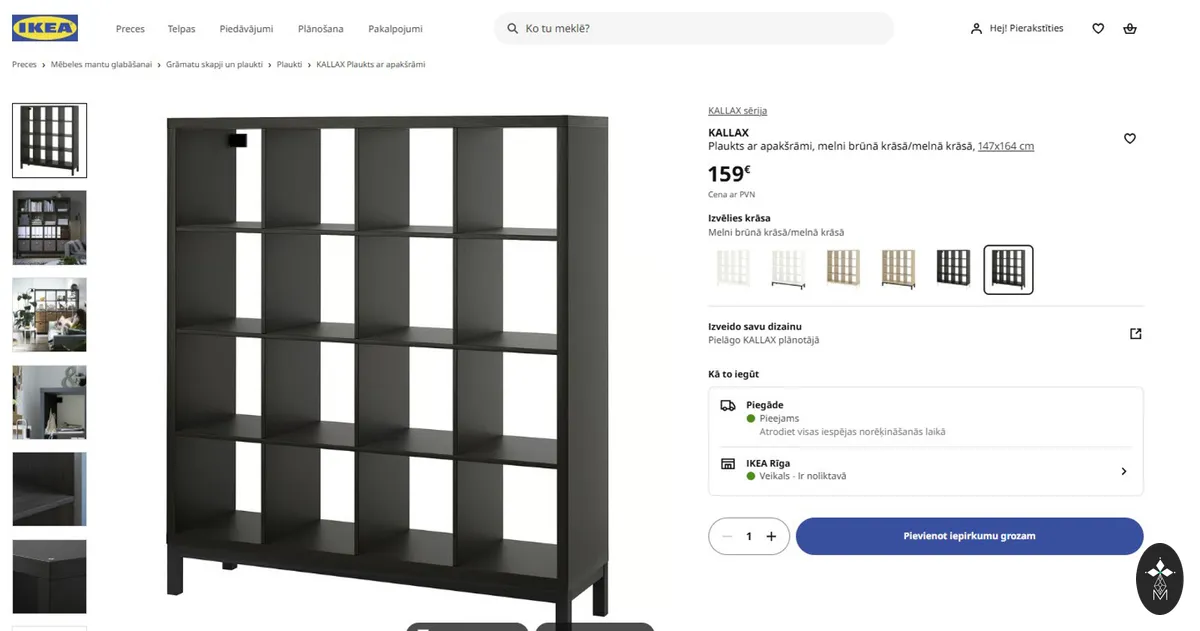Click the IKEA logo

[x=45, y=28]
